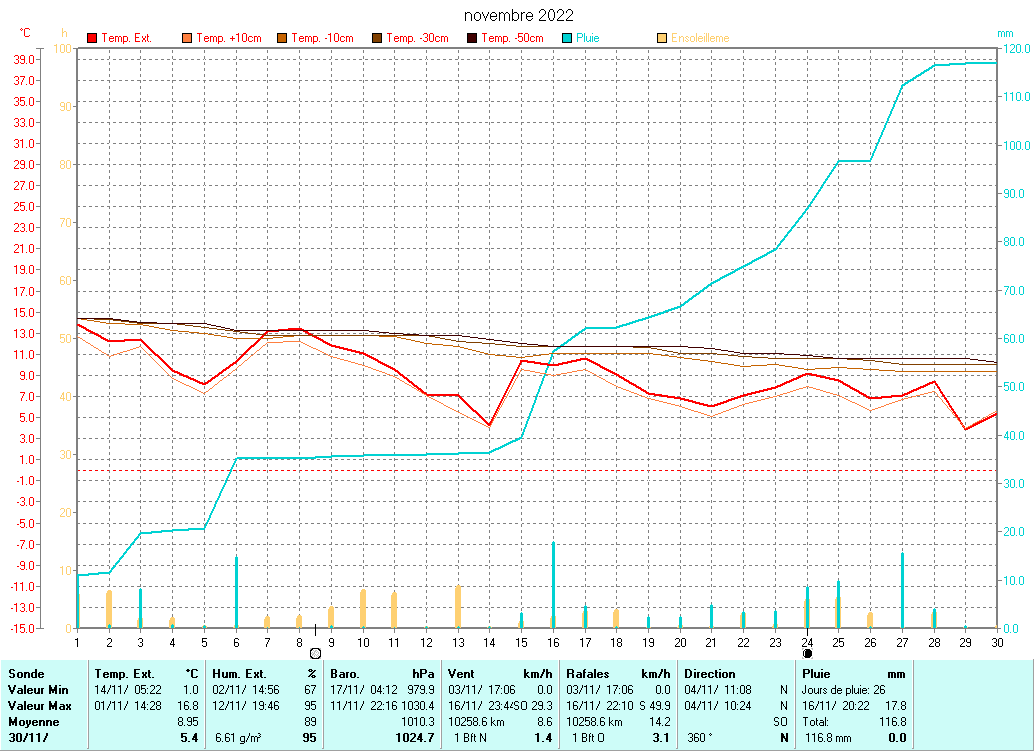Click the 'Hum. Ext.' column header

click(238, 674)
